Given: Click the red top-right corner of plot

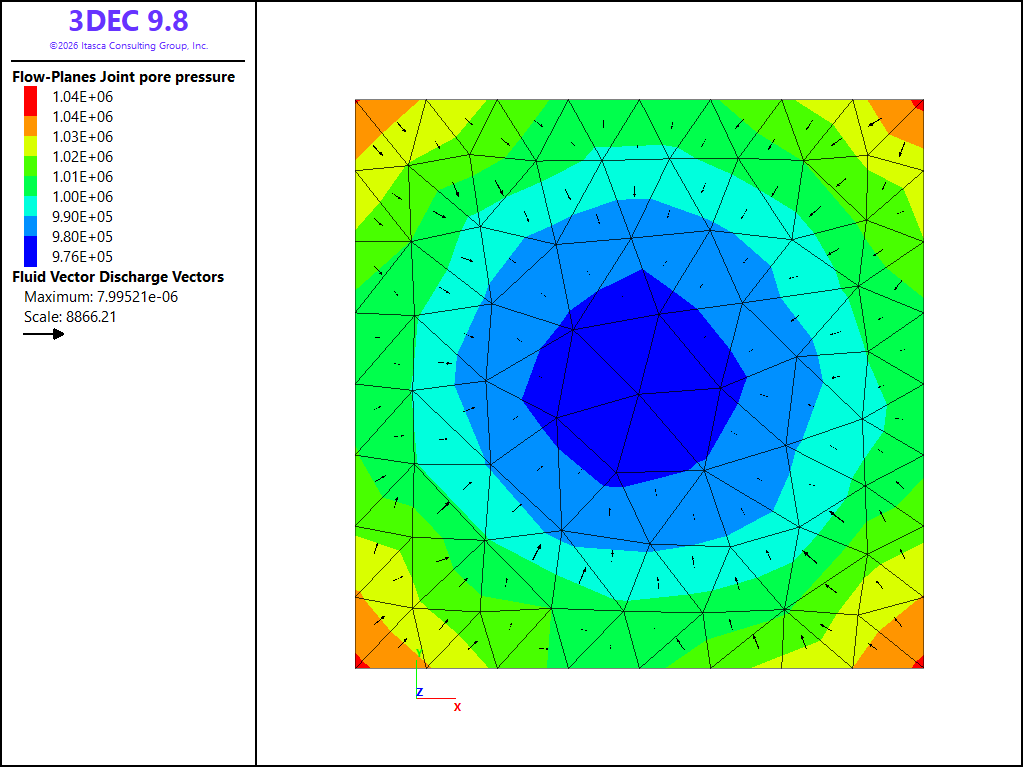Looking at the screenshot, I should (918, 105).
